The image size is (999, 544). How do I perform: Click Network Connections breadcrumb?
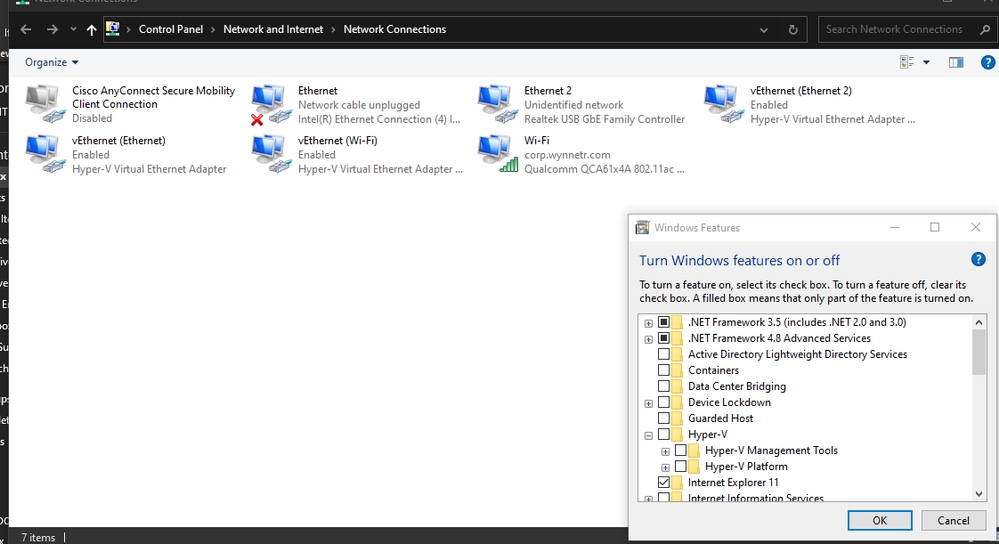[x=394, y=29]
